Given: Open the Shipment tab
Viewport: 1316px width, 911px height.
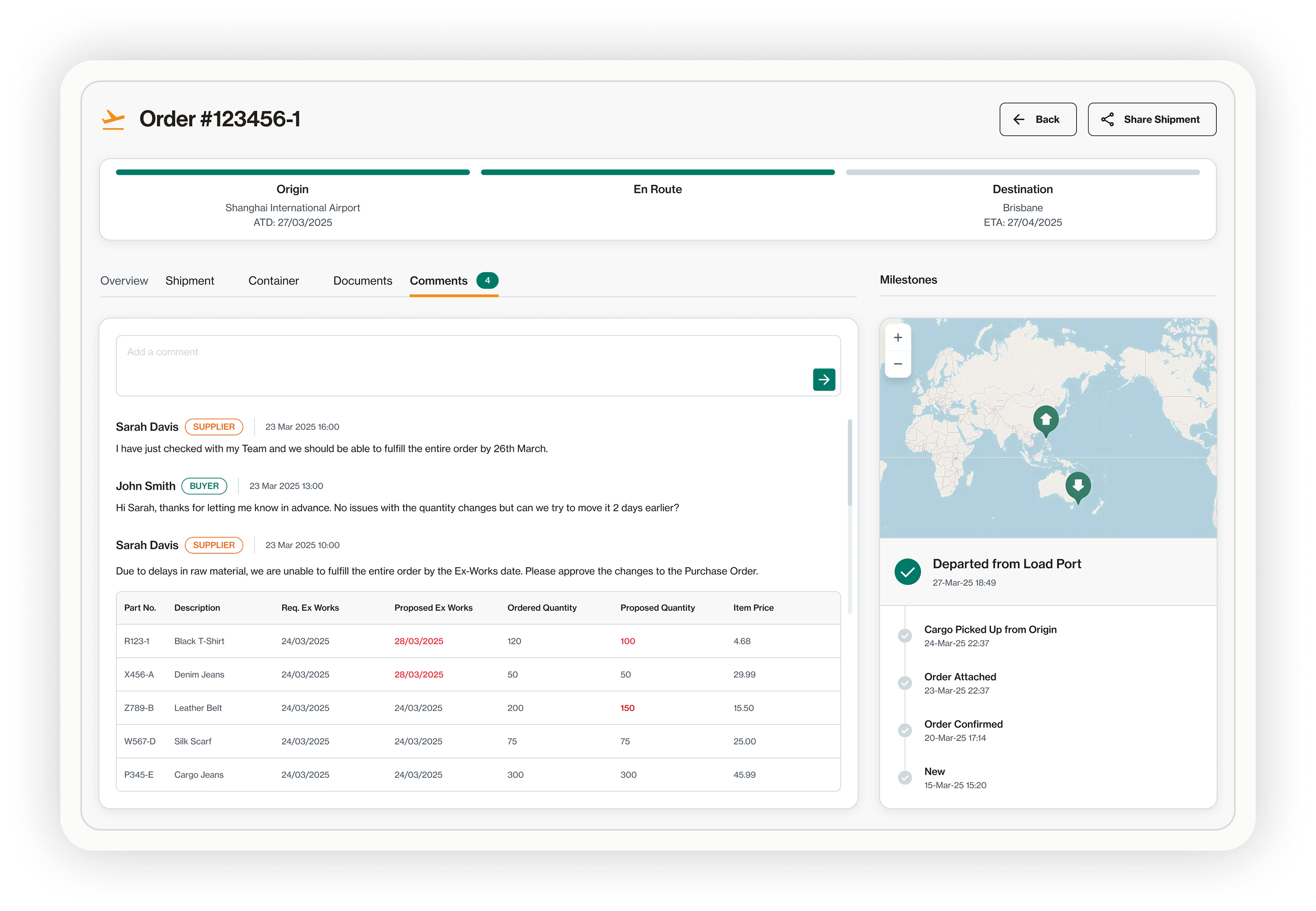Looking at the screenshot, I should pyautogui.click(x=190, y=281).
